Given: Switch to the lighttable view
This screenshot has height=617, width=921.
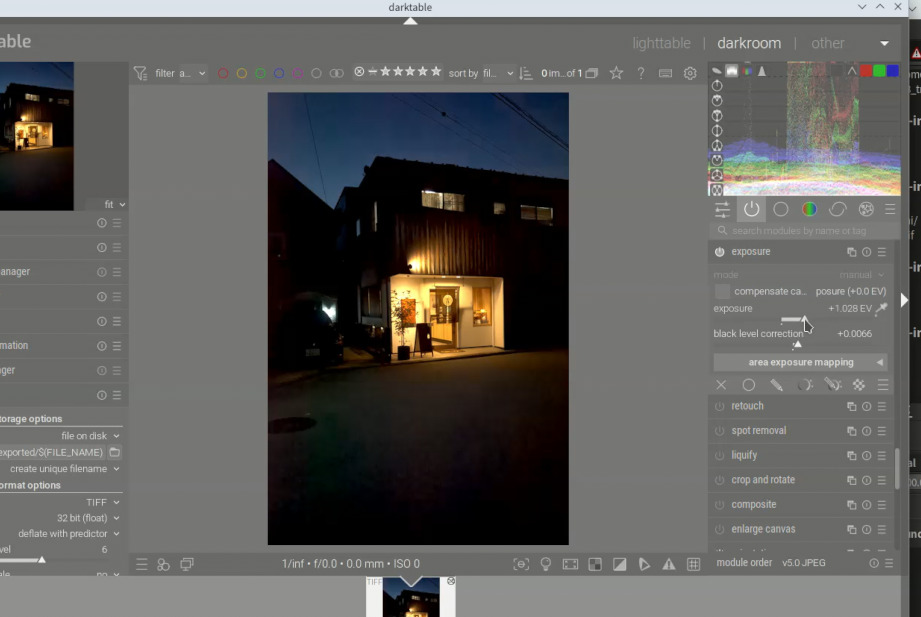Looking at the screenshot, I should pyautogui.click(x=661, y=43).
